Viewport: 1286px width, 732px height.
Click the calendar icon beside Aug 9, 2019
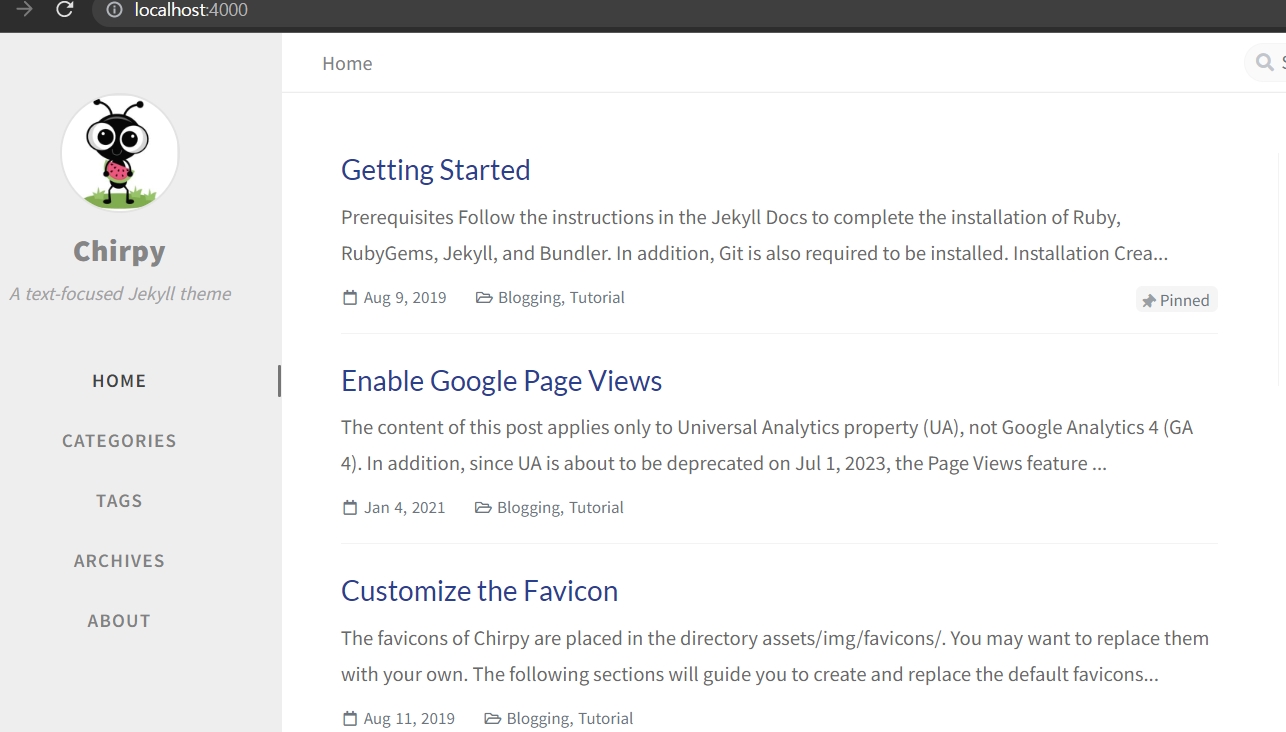(350, 298)
